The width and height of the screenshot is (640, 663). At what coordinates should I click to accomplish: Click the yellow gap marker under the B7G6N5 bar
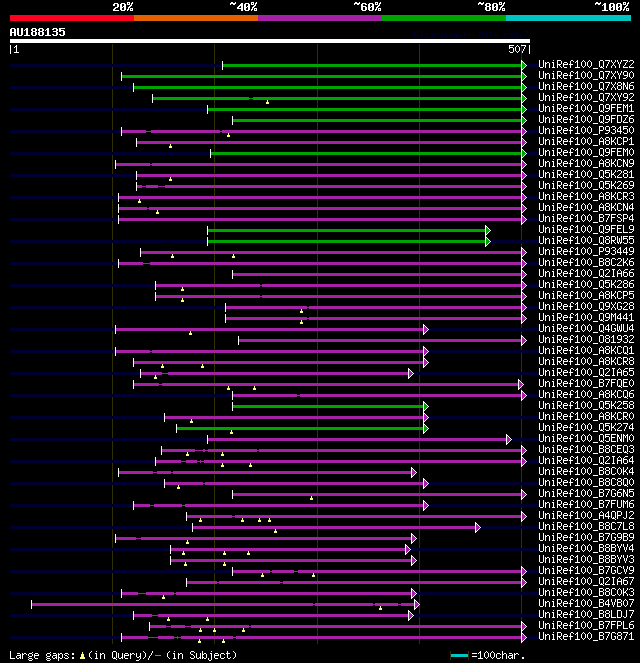pos(312,498)
